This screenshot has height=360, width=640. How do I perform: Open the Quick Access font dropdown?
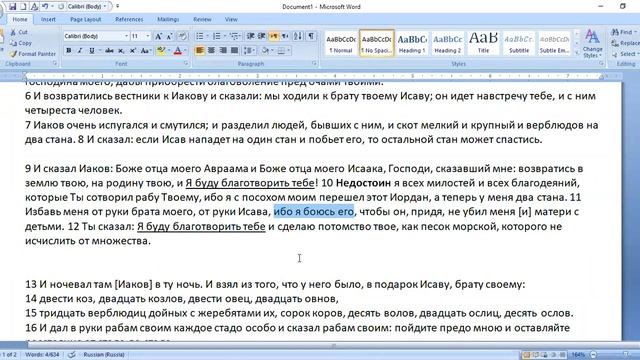click(105, 7)
